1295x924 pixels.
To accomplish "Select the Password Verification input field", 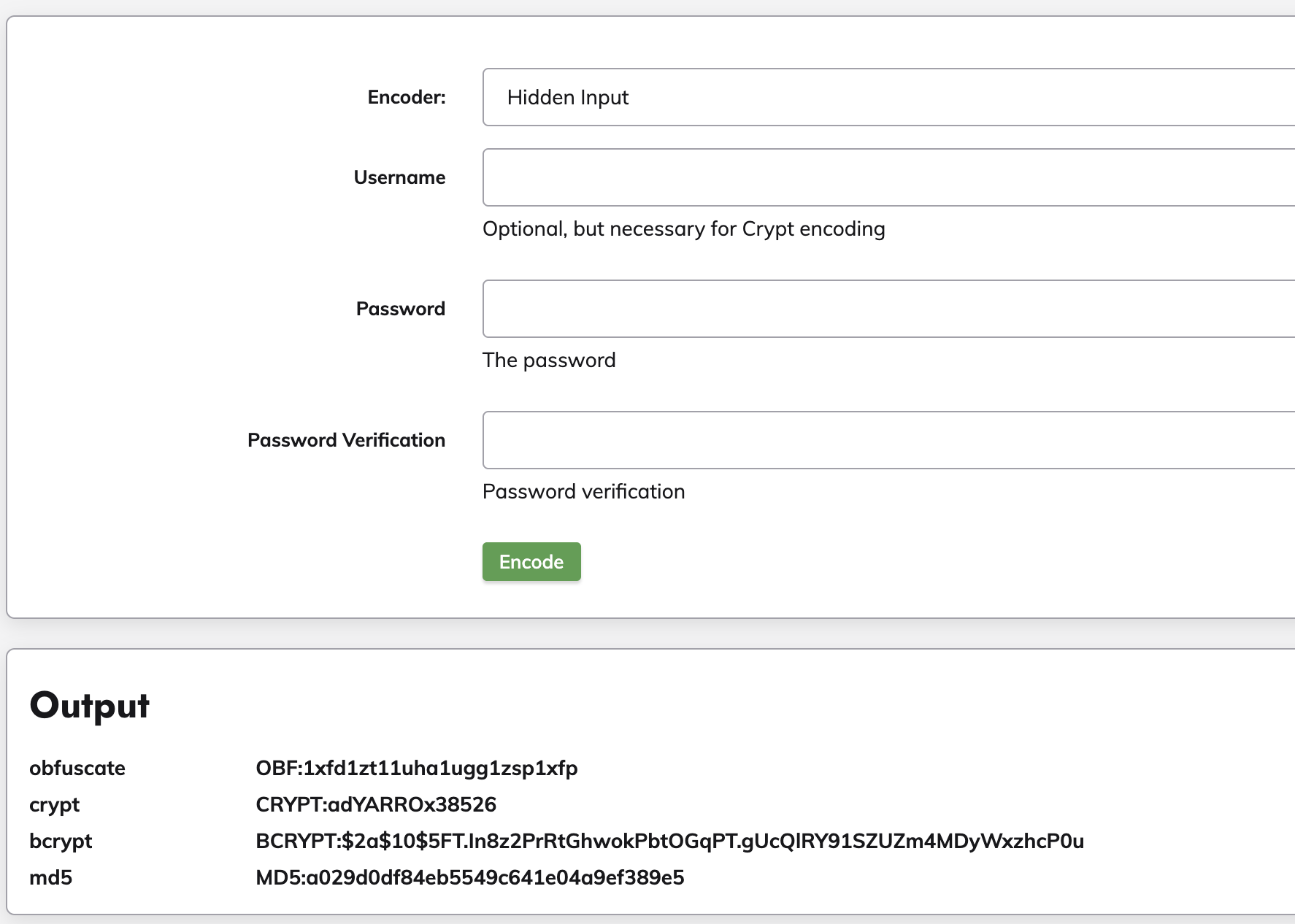I will point(887,440).
